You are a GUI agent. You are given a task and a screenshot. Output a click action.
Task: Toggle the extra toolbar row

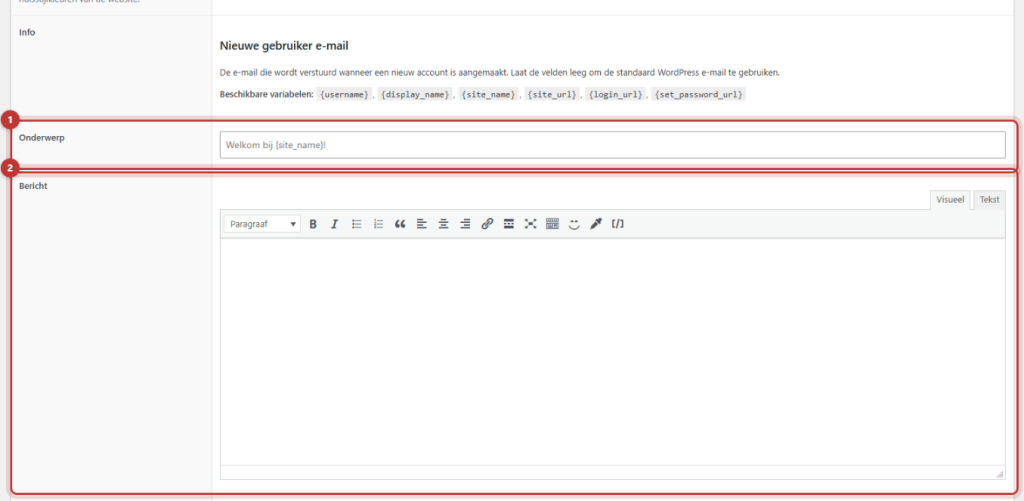pyautogui.click(x=552, y=224)
